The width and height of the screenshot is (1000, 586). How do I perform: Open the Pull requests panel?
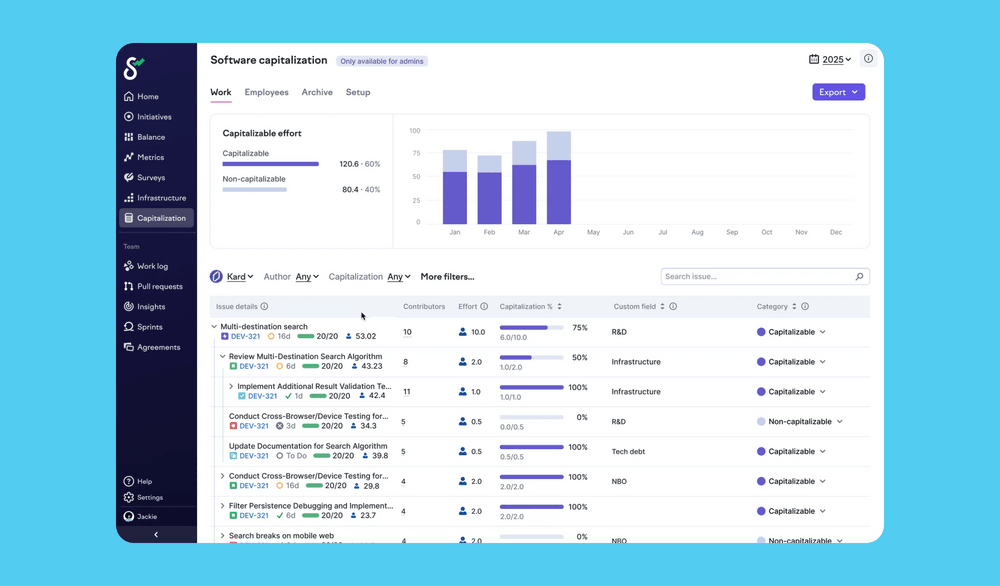tap(158, 286)
